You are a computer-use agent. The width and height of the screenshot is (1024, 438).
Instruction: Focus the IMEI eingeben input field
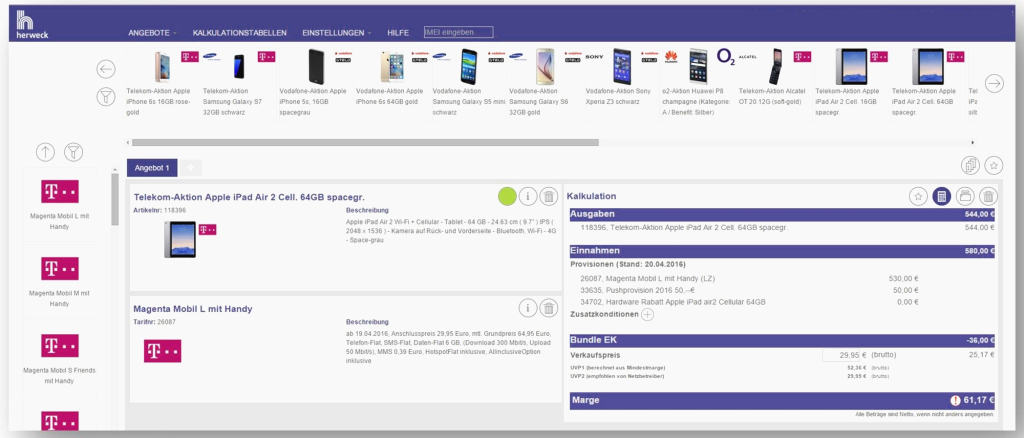(458, 32)
